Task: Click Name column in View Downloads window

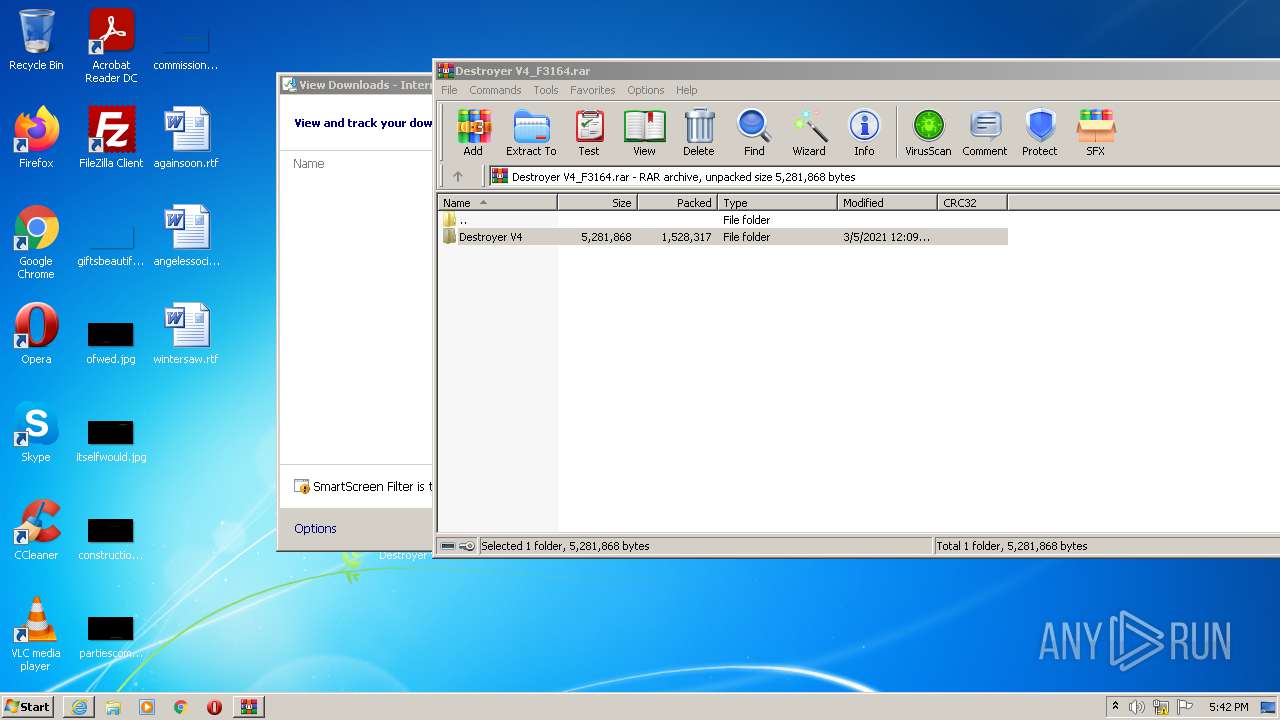Action: click(x=308, y=163)
